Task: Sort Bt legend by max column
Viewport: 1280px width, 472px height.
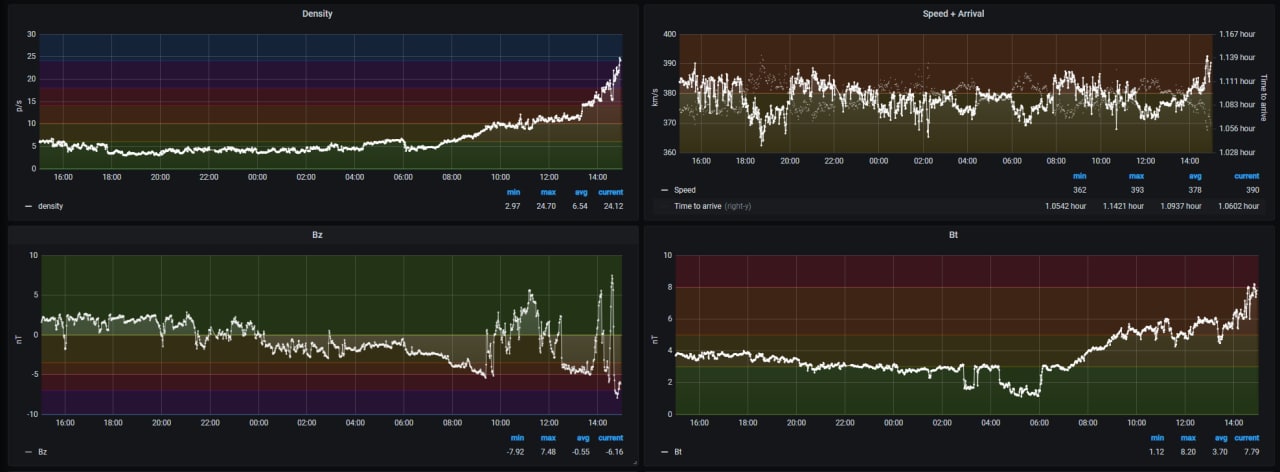Action: 1188,438
